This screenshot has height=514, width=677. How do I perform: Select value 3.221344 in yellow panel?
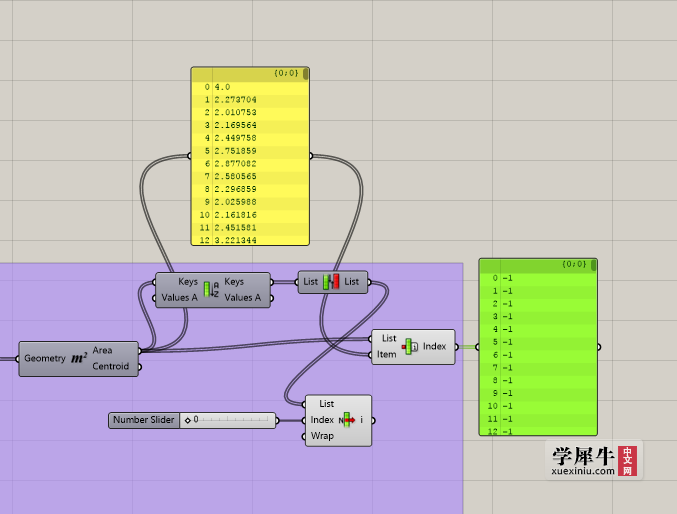click(235, 240)
